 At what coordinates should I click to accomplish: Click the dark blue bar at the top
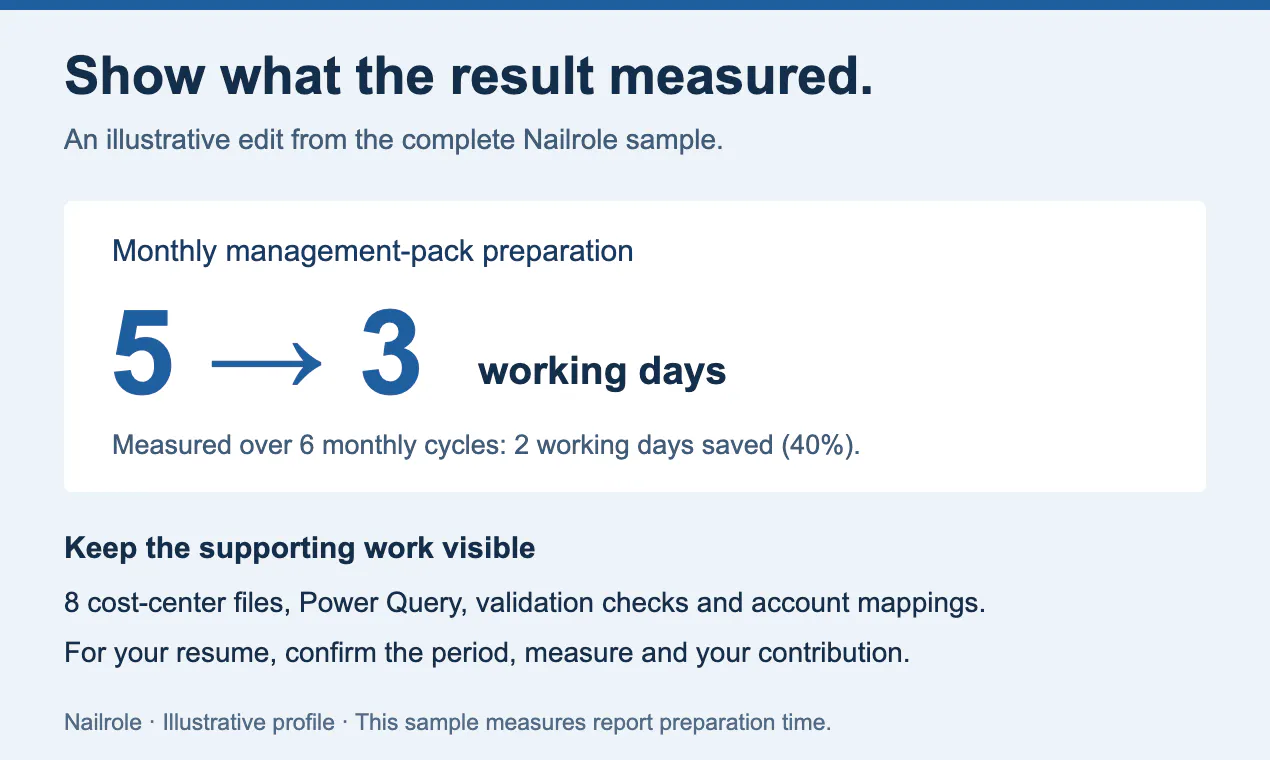[635, 5]
